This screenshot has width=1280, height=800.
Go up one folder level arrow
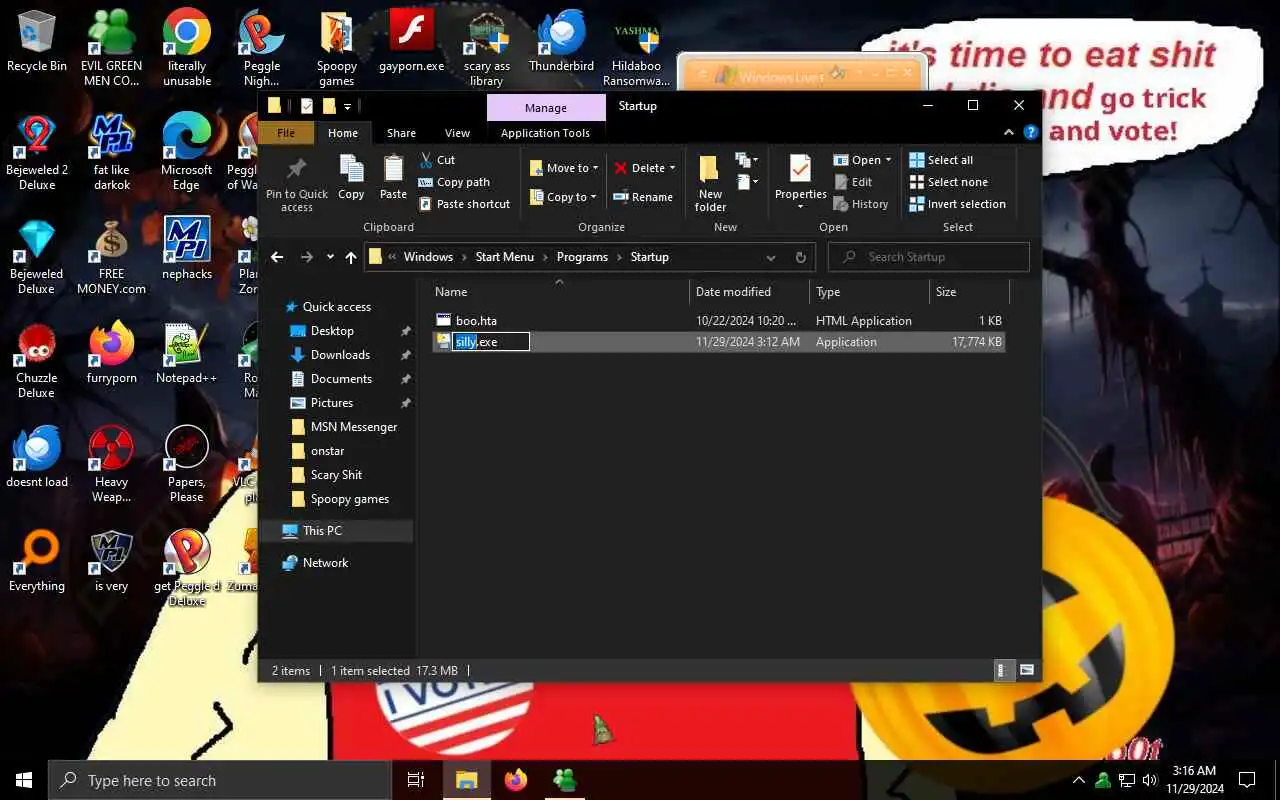point(351,257)
